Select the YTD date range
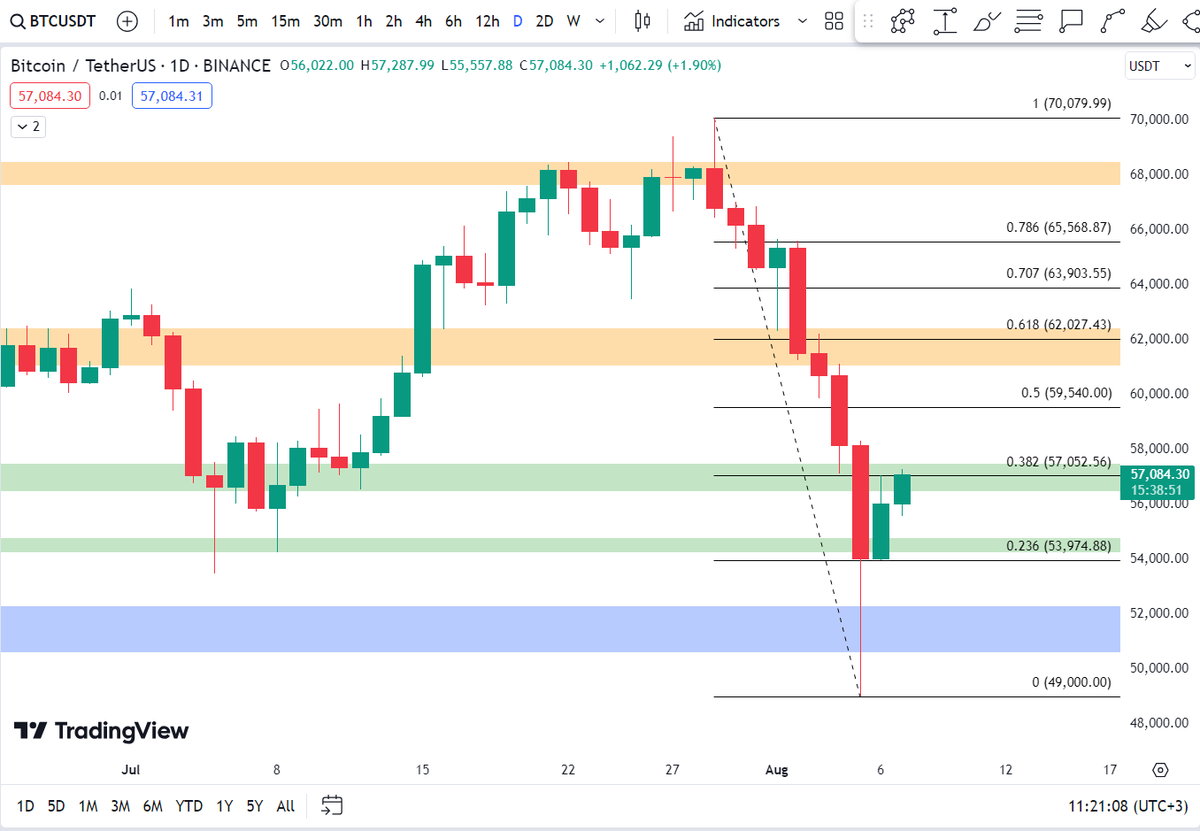1200x831 pixels. click(x=189, y=805)
